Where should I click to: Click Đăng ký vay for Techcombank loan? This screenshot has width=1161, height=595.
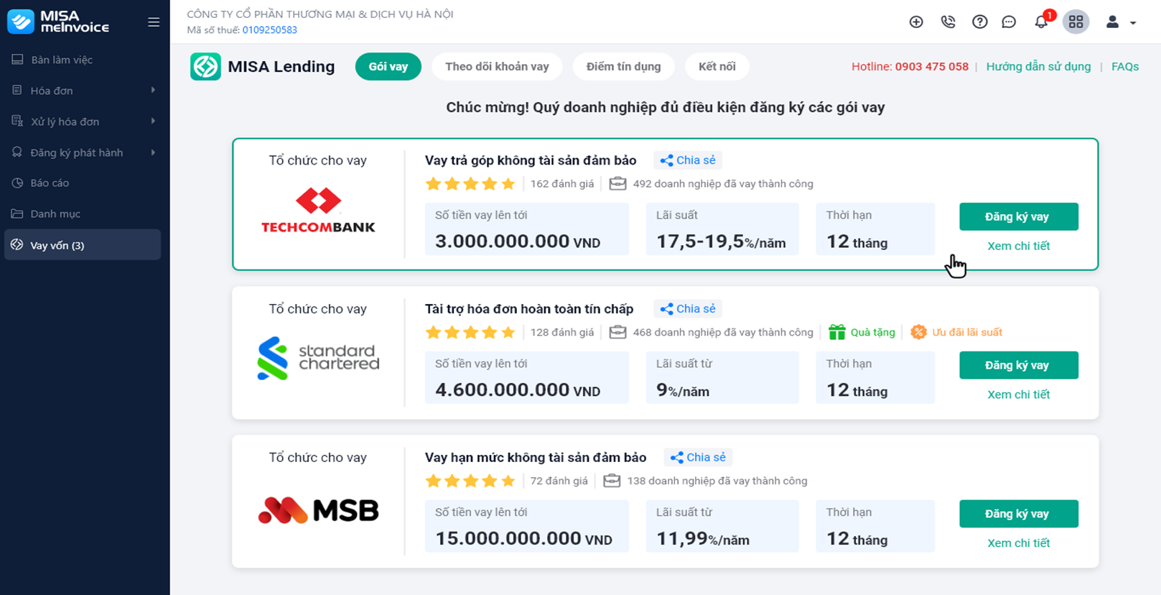click(x=1018, y=217)
